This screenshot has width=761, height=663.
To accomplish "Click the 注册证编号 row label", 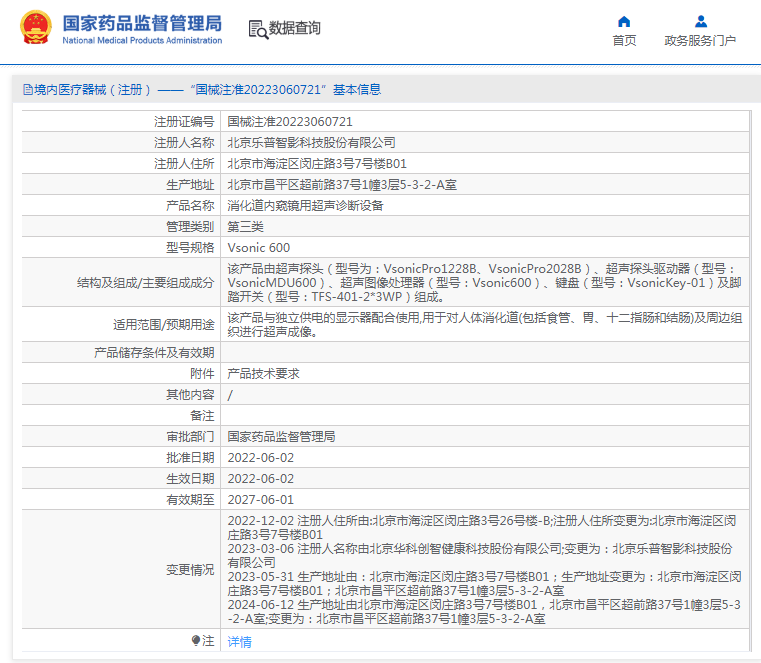I will click(184, 122).
